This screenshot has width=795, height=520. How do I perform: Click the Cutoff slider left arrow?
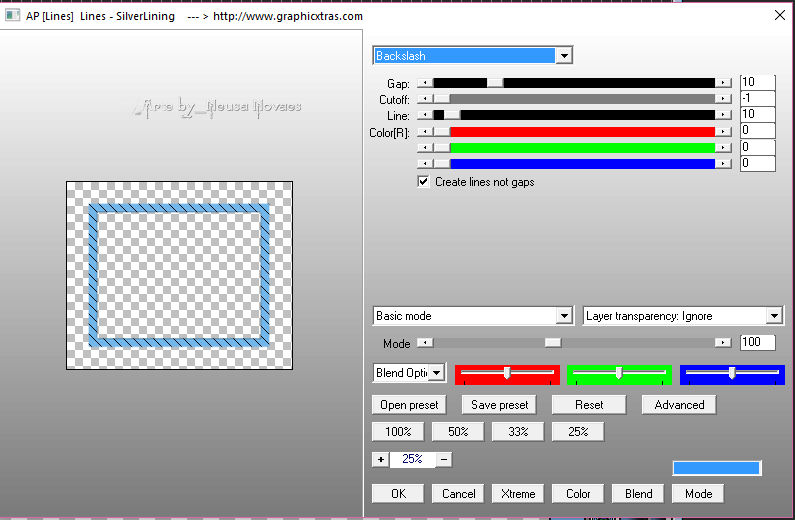click(425, 99)
